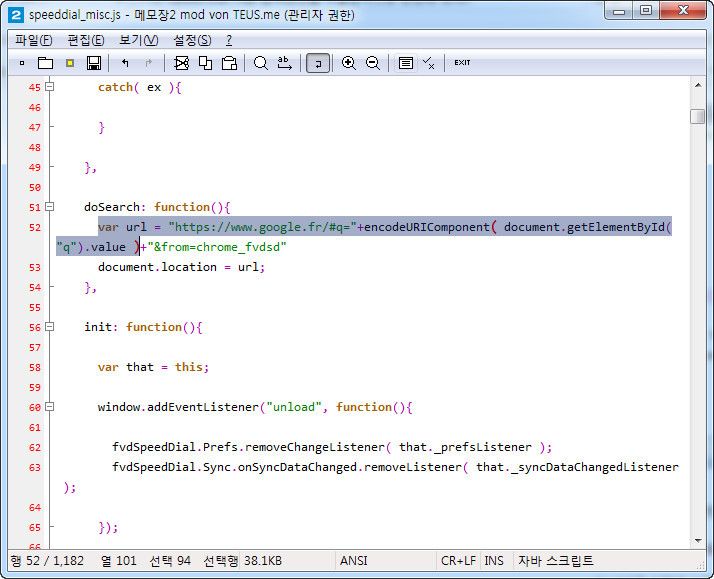Click the scrollbar down arrow
Image resolution: width=714 pixels, height=579 pixels.
pyautogui.click(x=698, y=541)
